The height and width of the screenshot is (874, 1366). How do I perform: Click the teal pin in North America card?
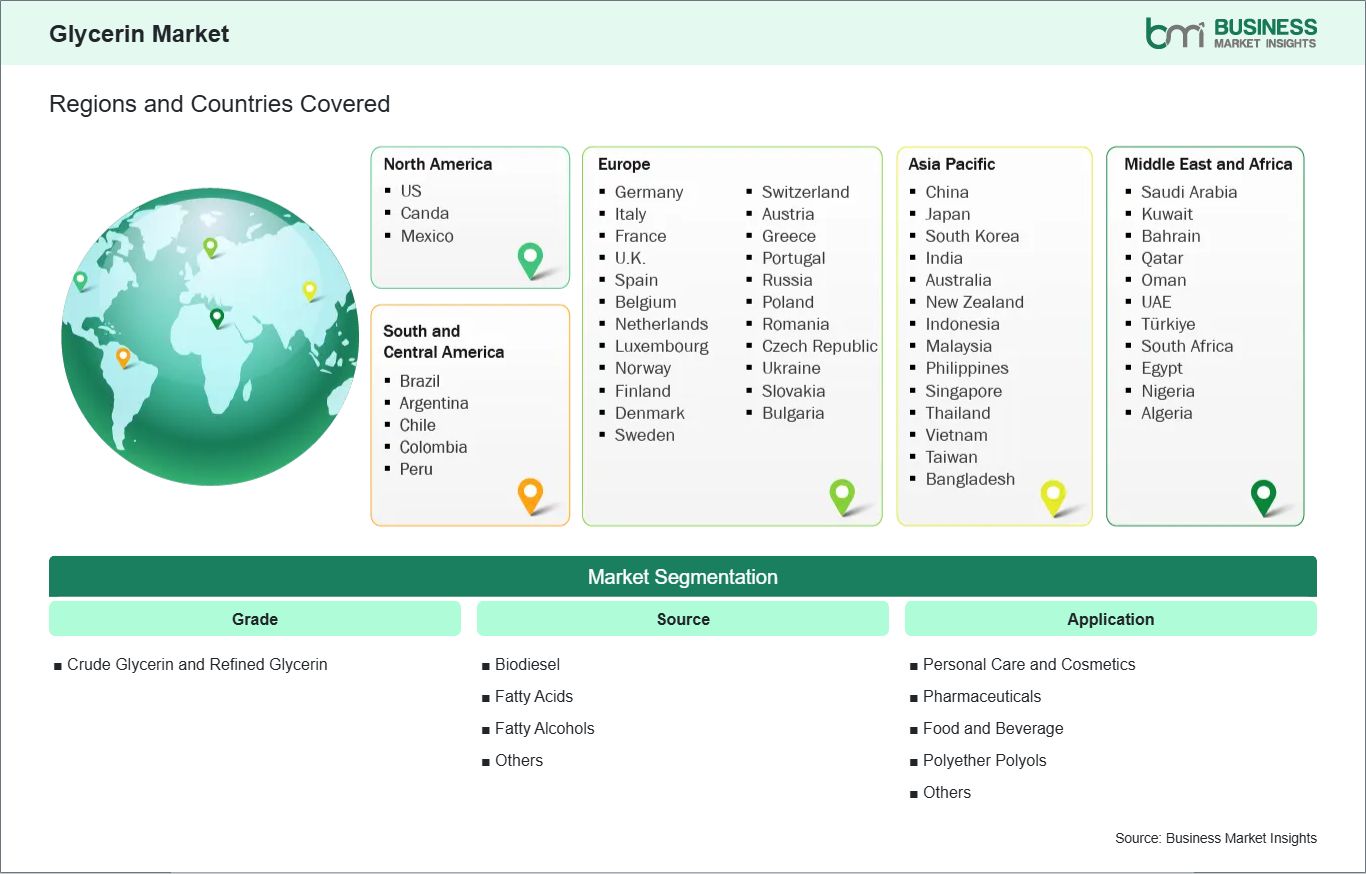(x=530, y=259)
